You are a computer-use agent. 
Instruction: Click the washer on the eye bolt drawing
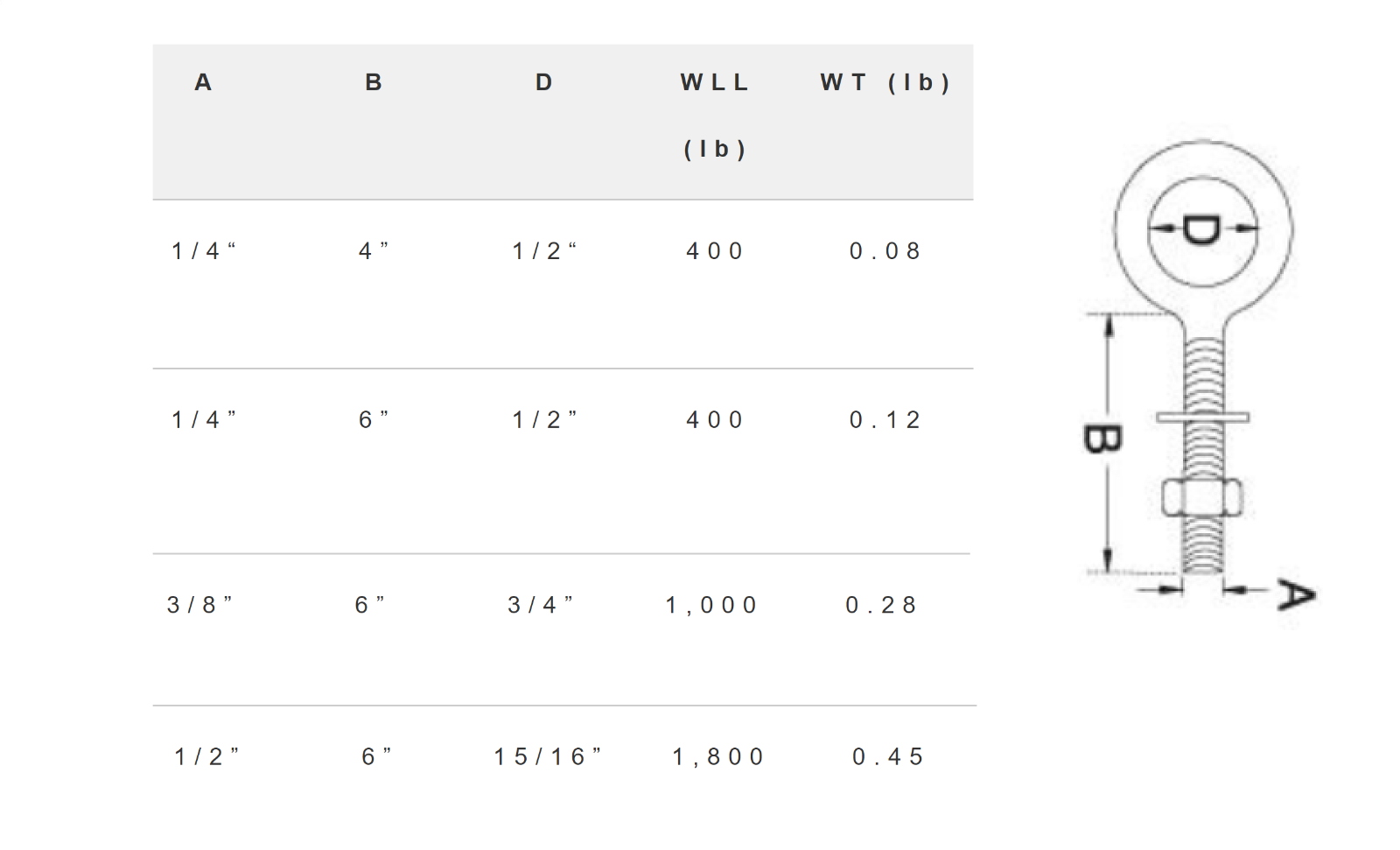coord(1202,418)
